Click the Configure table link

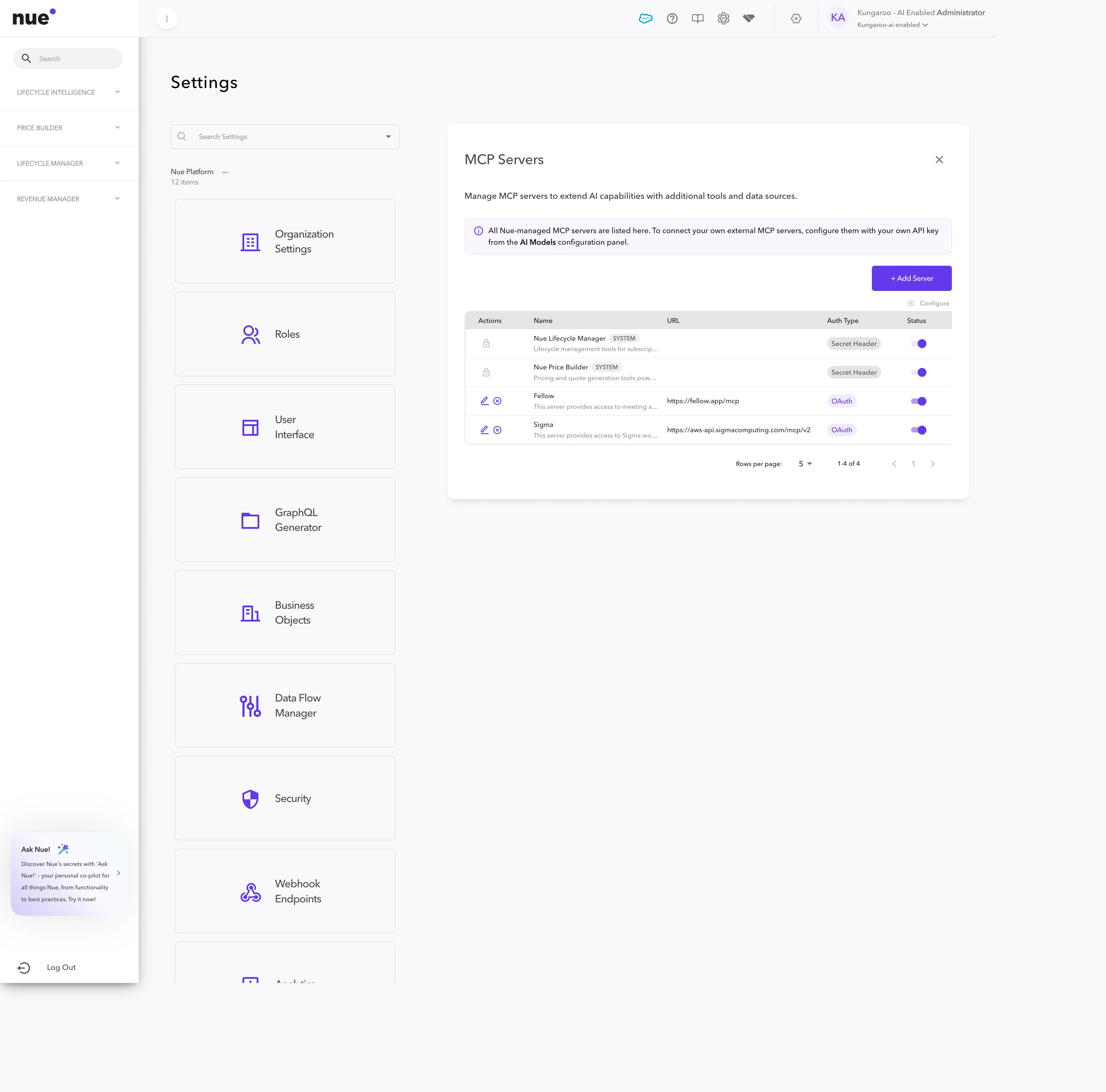pyautogui.click(x=928, y=303)
